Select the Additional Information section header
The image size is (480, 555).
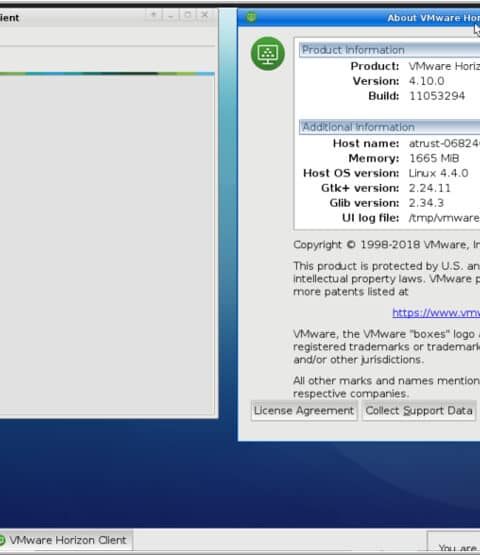point(389,127)
